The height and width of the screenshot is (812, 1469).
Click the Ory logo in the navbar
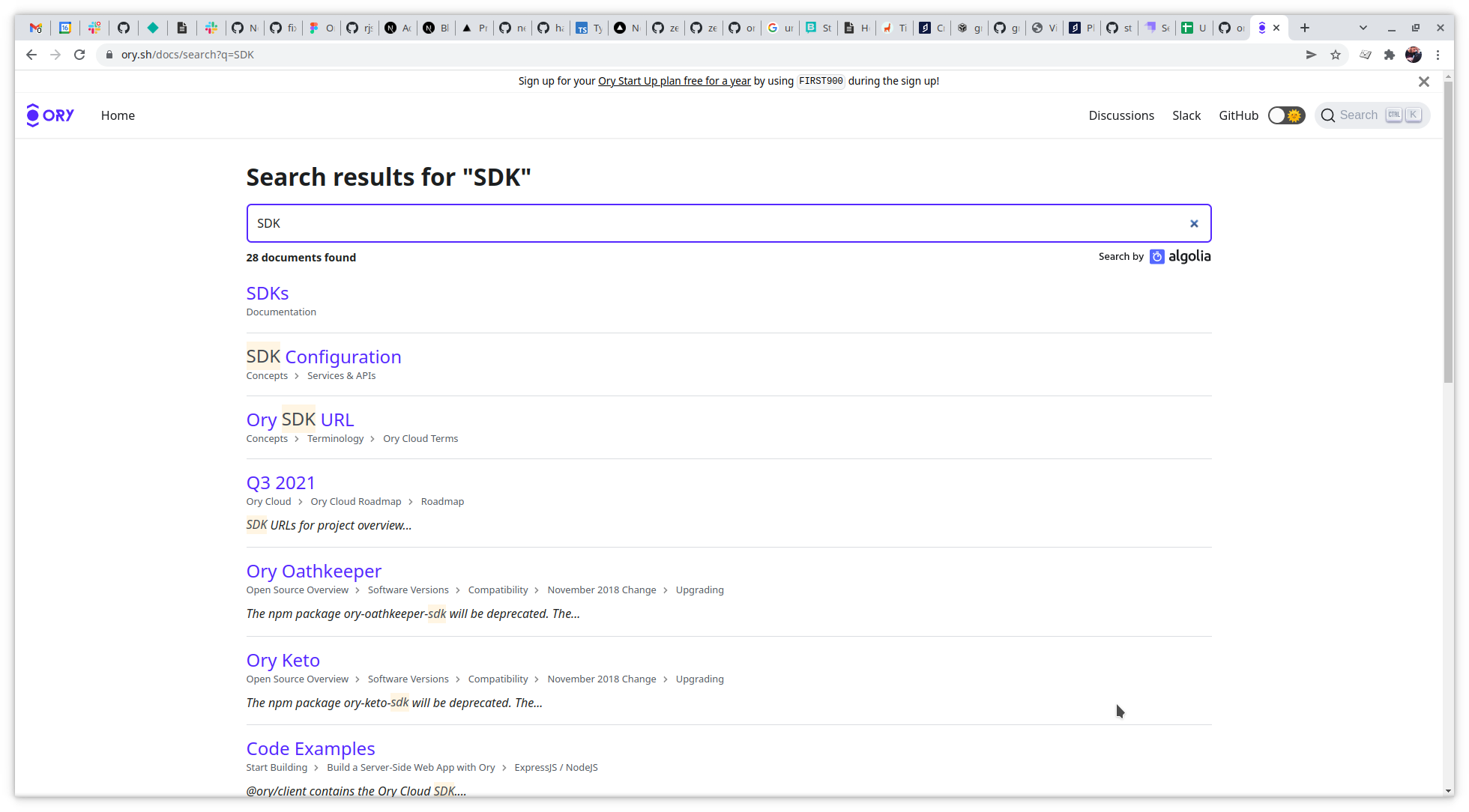[x=49, y=115]
